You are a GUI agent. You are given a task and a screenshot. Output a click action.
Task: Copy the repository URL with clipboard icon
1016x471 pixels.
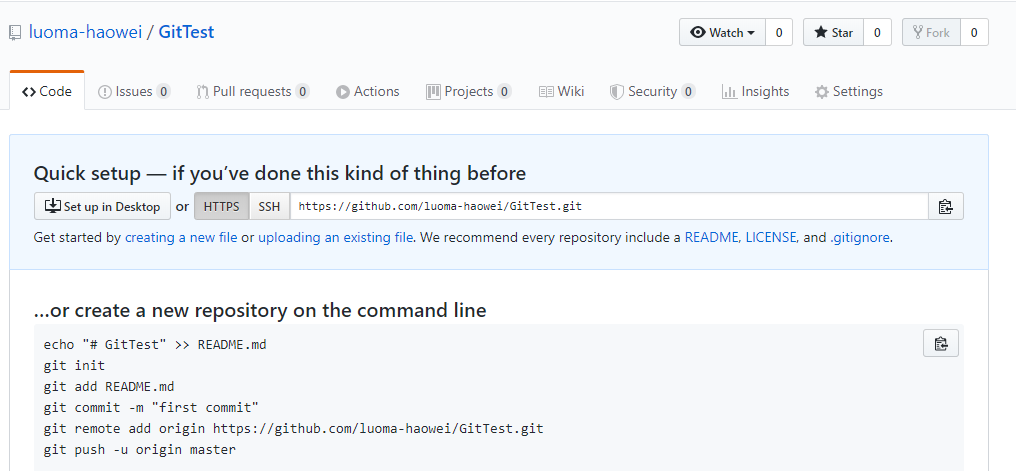pyautogui.click(x=945, y=207)
